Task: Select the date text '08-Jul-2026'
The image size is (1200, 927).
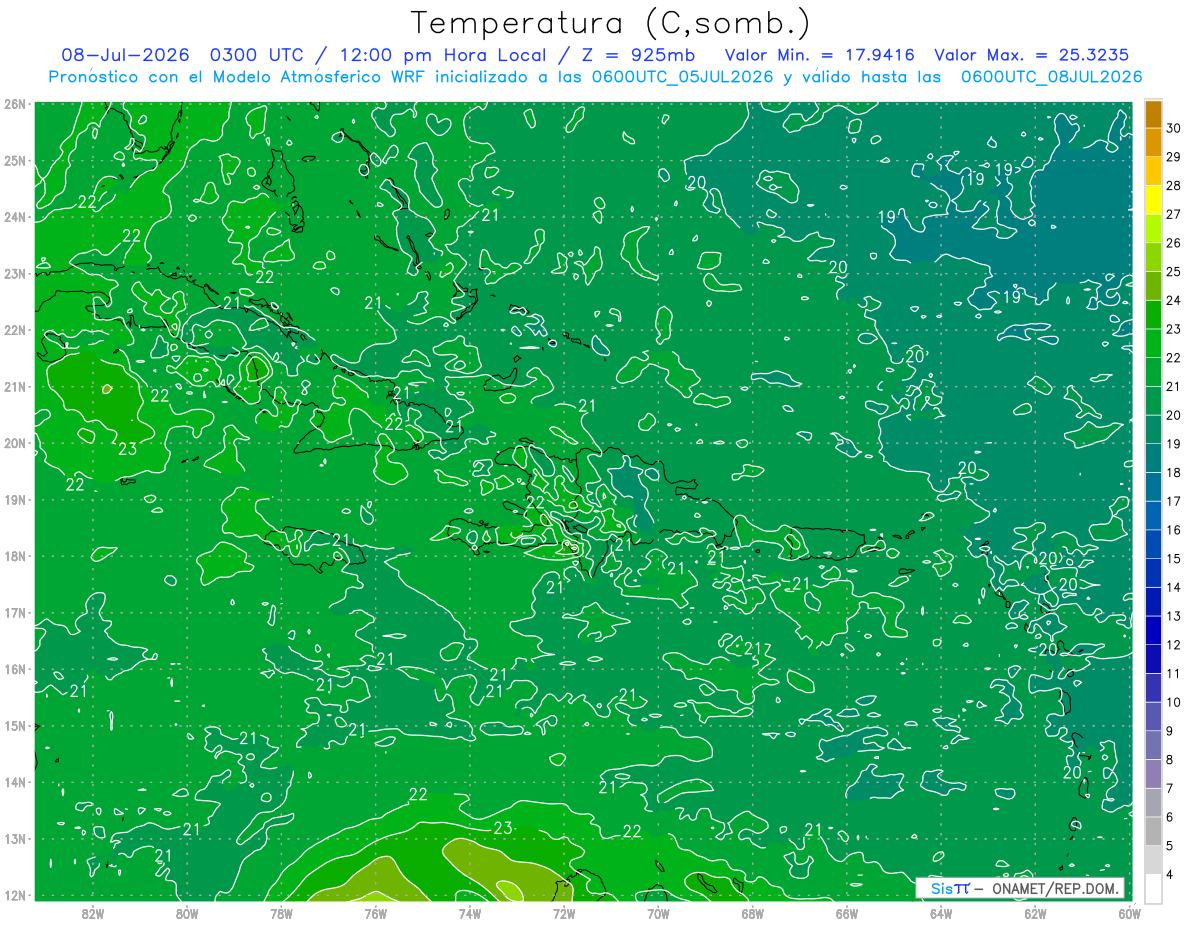Action: [125, 54]
